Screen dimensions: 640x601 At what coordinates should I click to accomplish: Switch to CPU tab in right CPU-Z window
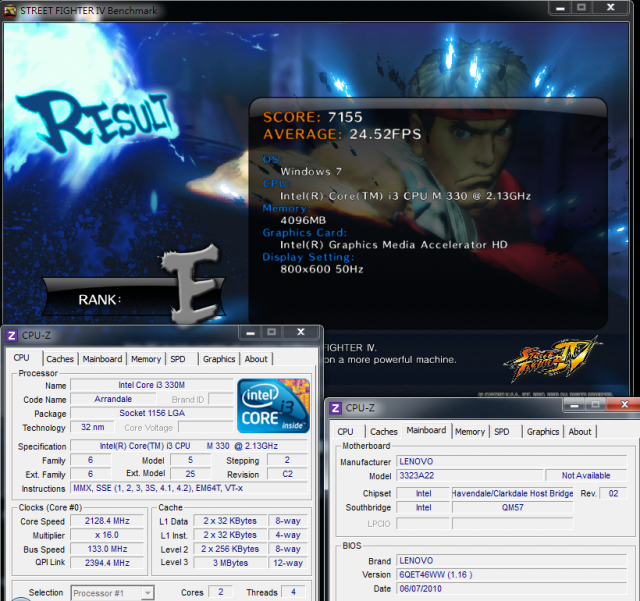coord(345,432)
